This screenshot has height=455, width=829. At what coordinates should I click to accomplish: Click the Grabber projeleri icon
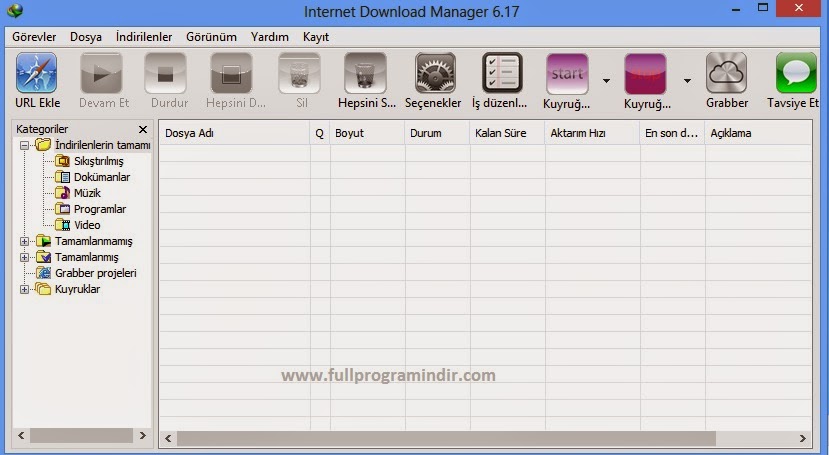43,273
